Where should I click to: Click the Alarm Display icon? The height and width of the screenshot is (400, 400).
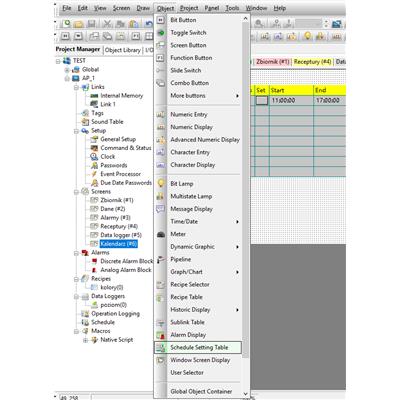161,335
